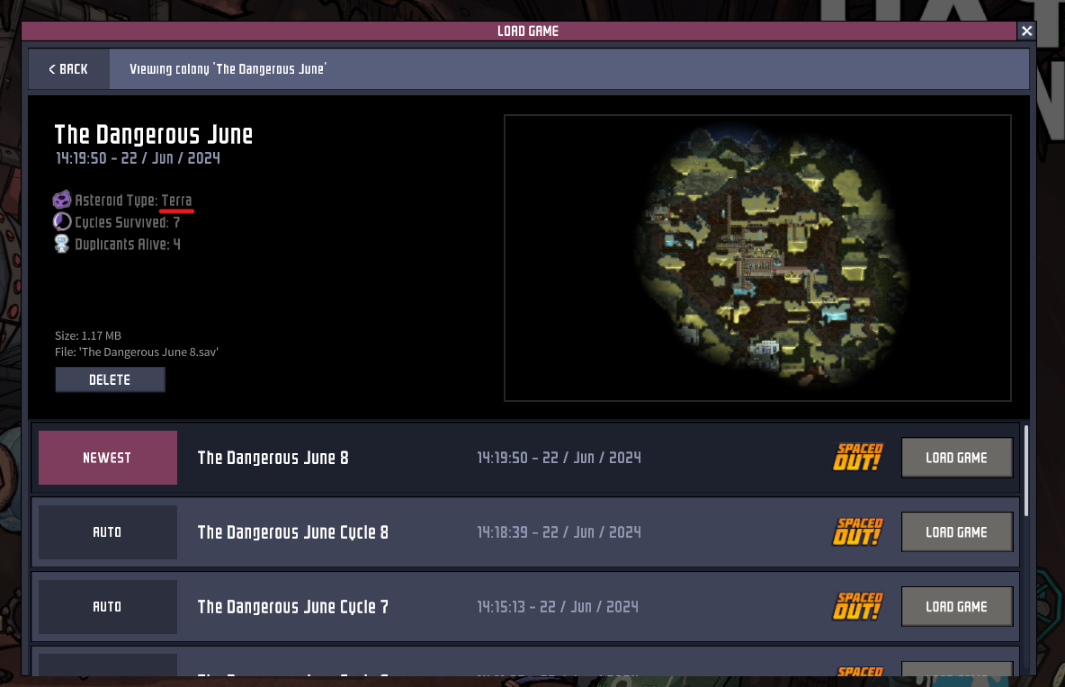Go back using the Back button
Image resolution: width=1065 pixels, height=687 pixels.
69,69
